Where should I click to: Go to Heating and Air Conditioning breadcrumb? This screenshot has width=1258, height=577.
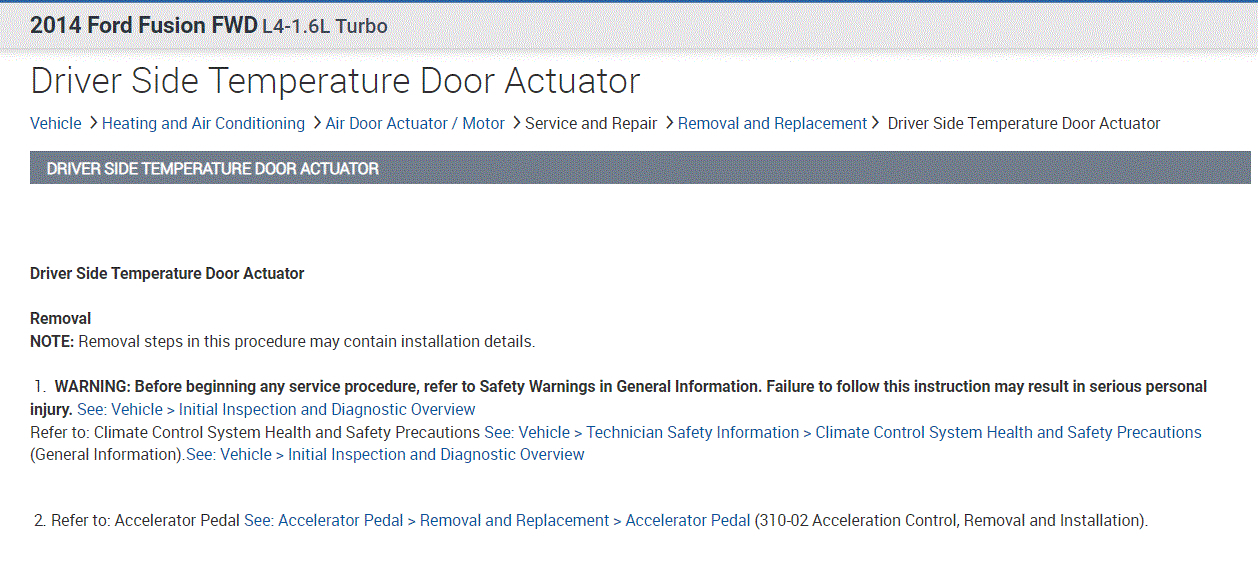point(203,123)
